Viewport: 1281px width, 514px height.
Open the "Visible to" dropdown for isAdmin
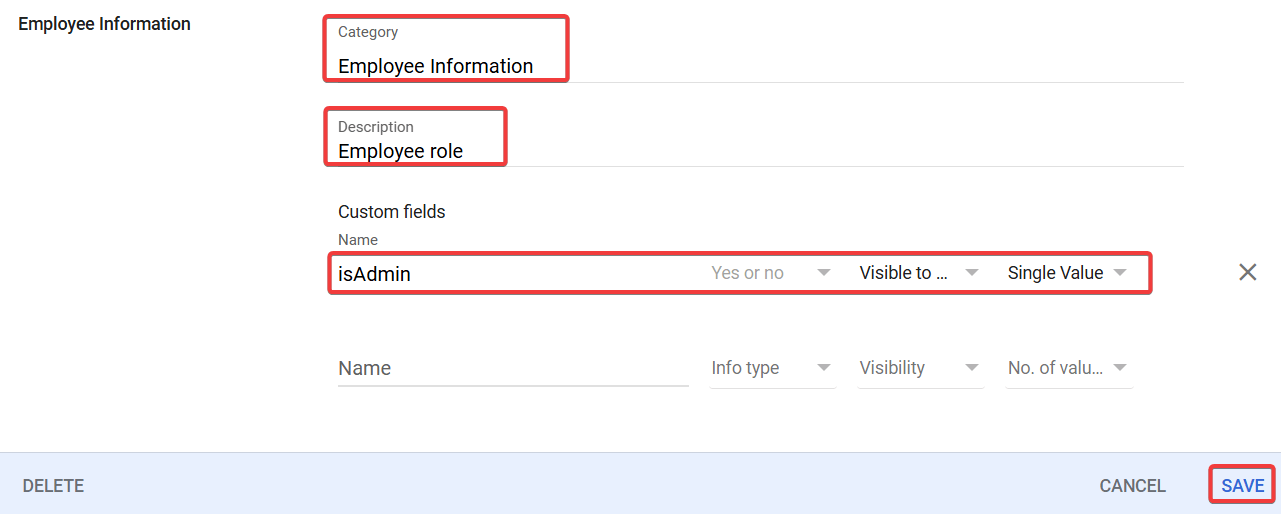point(918,273)
